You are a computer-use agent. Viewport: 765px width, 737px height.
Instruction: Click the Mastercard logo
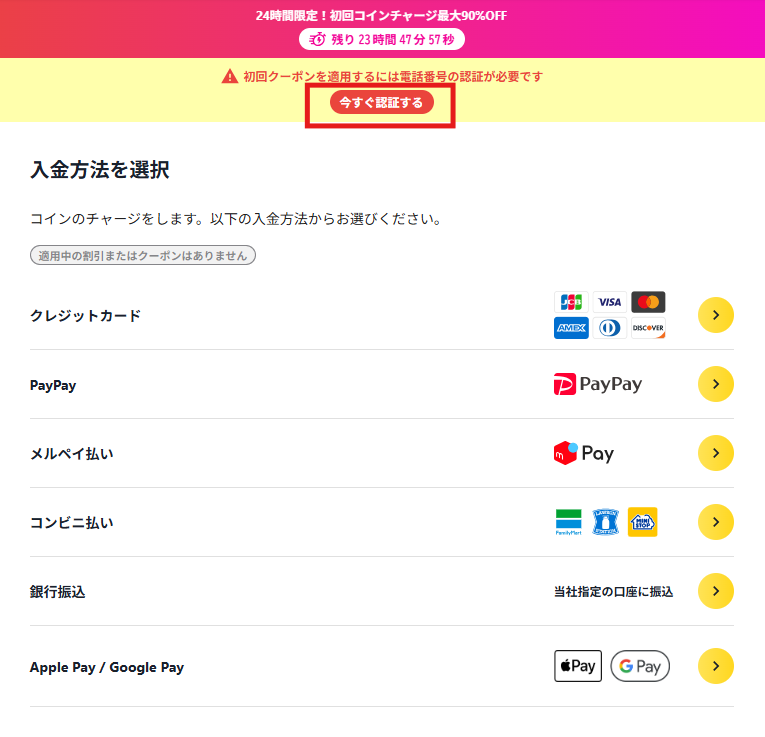point(648,302)
